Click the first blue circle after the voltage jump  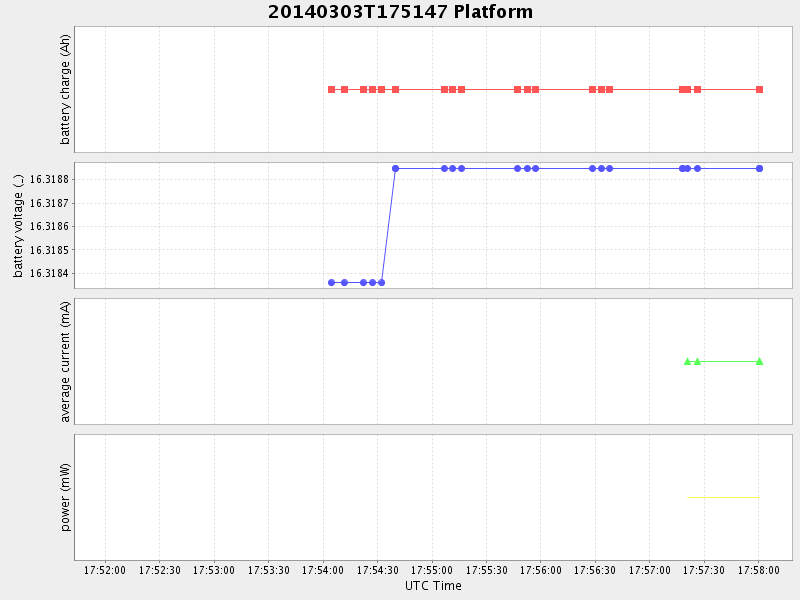[395, 168]
